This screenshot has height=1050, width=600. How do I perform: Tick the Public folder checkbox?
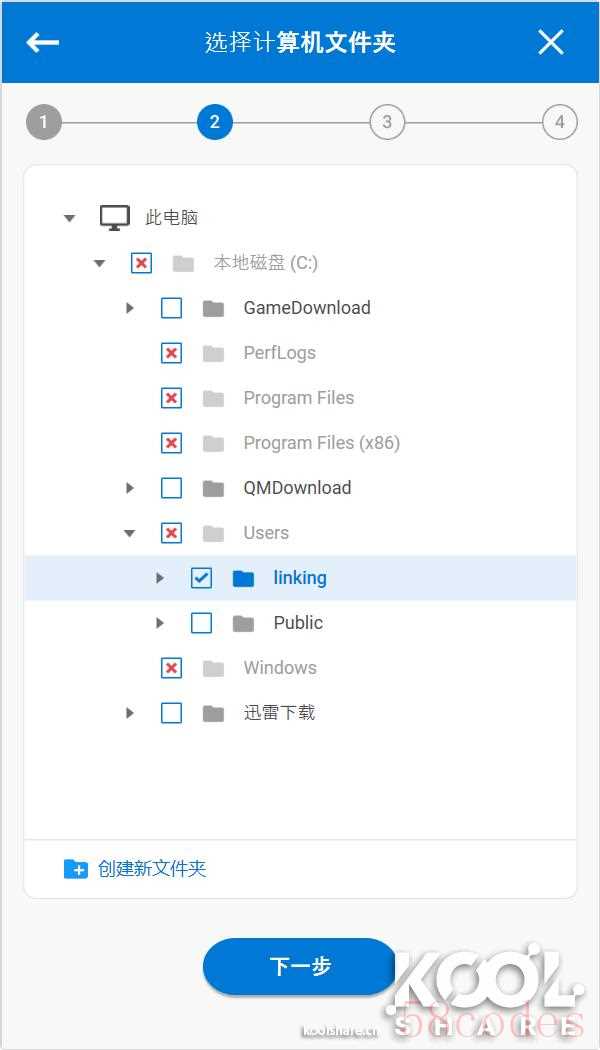(201, 623)
